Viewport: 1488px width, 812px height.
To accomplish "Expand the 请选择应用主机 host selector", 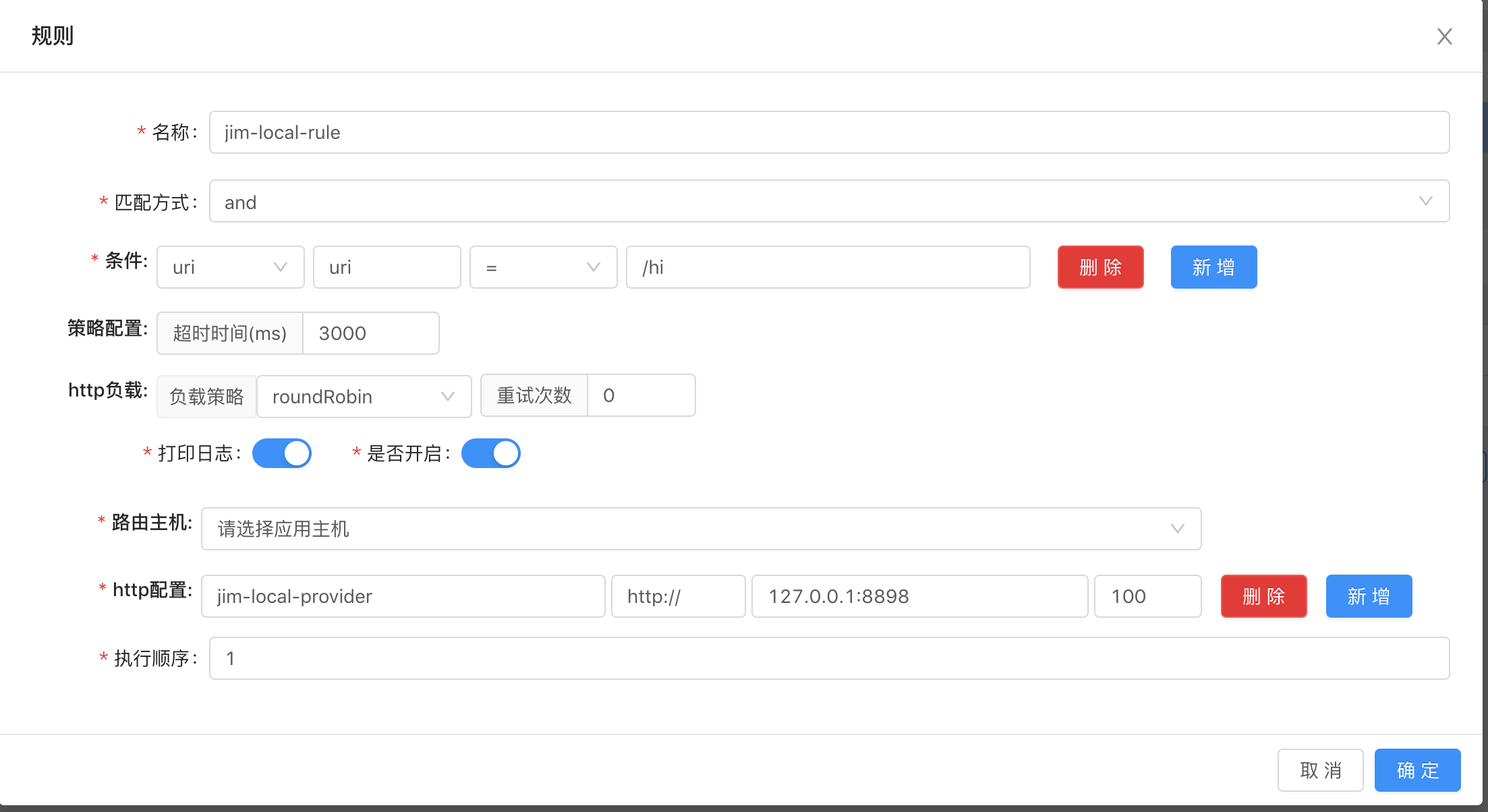I will (701, 529).
